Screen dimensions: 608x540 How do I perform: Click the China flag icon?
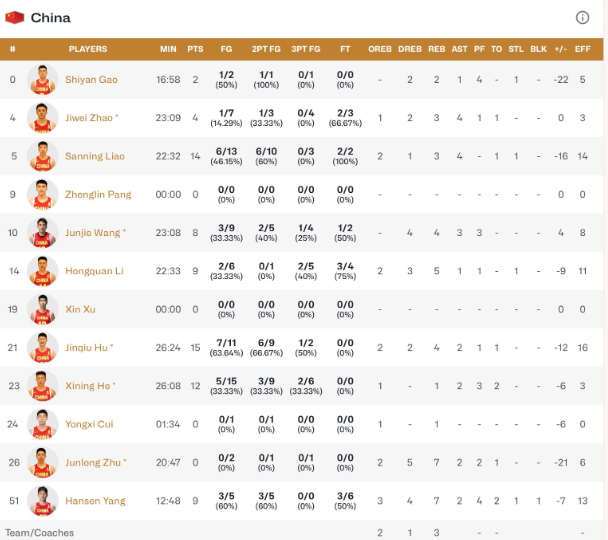coord(15,17)
